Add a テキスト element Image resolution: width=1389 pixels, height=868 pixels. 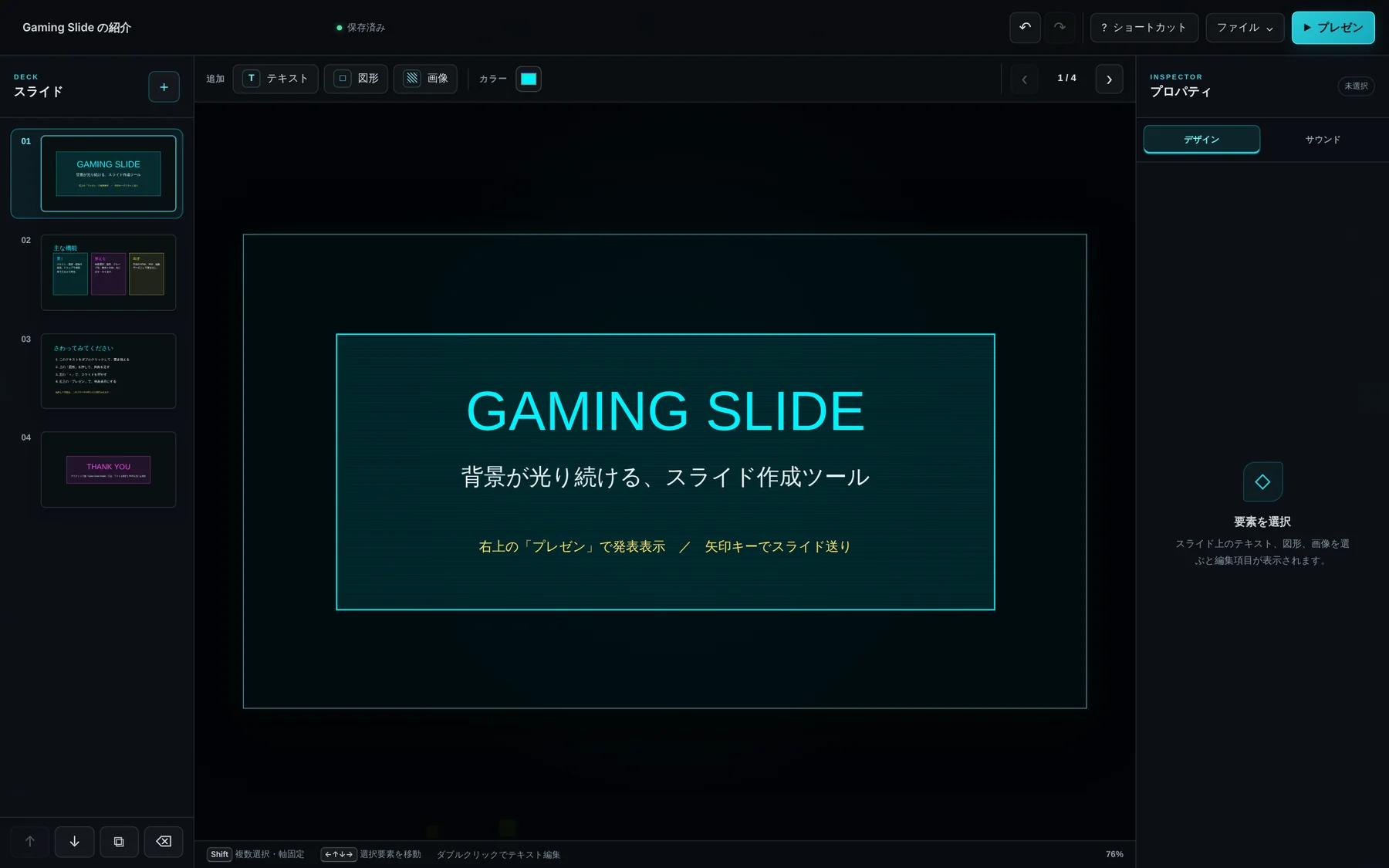[x=275, y=79]
